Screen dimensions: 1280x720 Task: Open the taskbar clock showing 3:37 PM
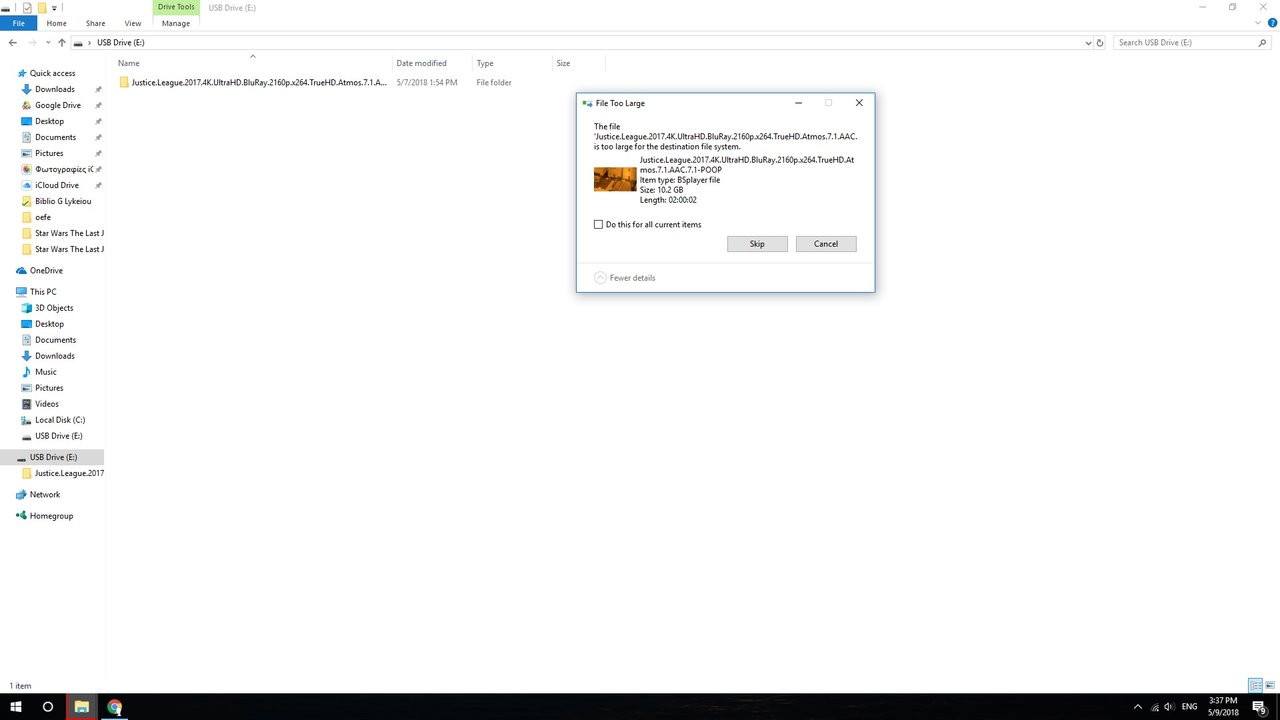[x=1224, y=707]
